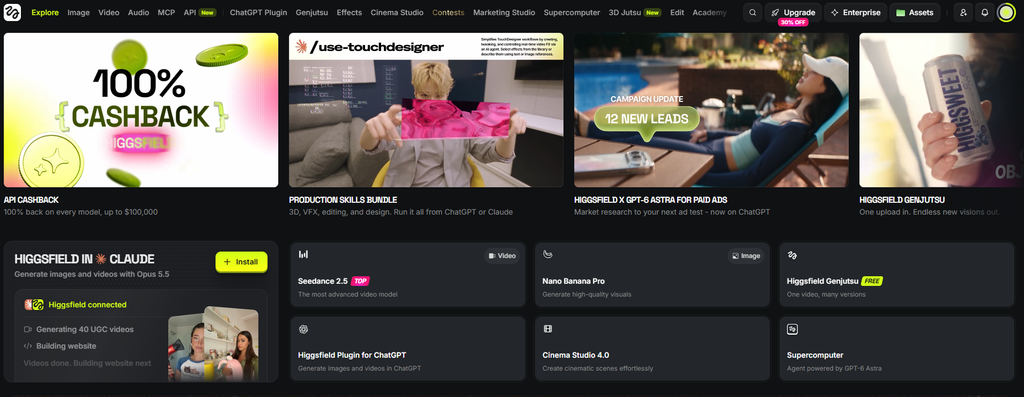Click the Install button for Claude
The height and width of the screenshot is (397, 1024).
tap(241, 262)
